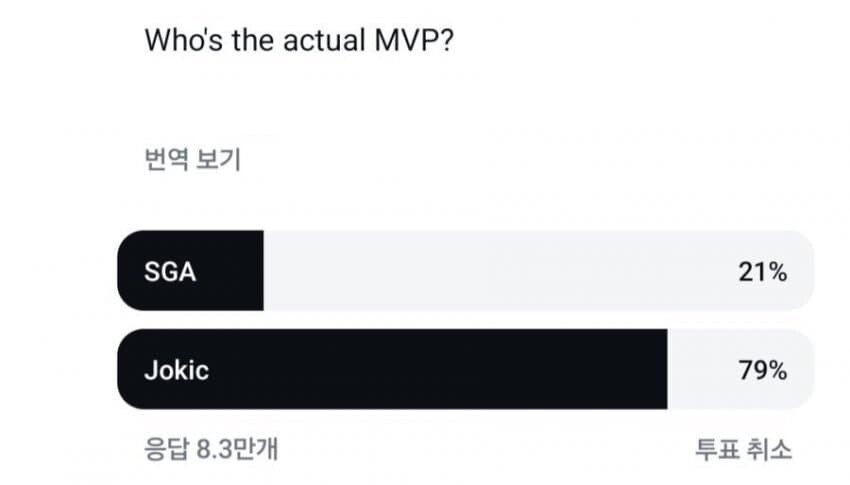Click the Jokic text label
Viewport: 850px width, 485px height.
177,370
